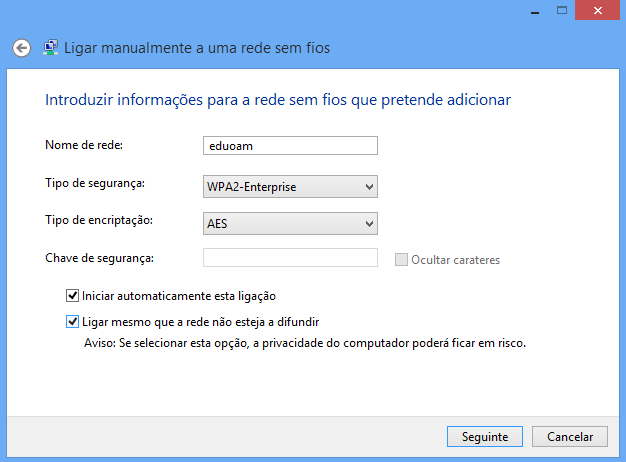The image size is (626, 462).
Task: Open the Tipo de segurança WPA2-Enterprise dropdown
Action: 290,186
